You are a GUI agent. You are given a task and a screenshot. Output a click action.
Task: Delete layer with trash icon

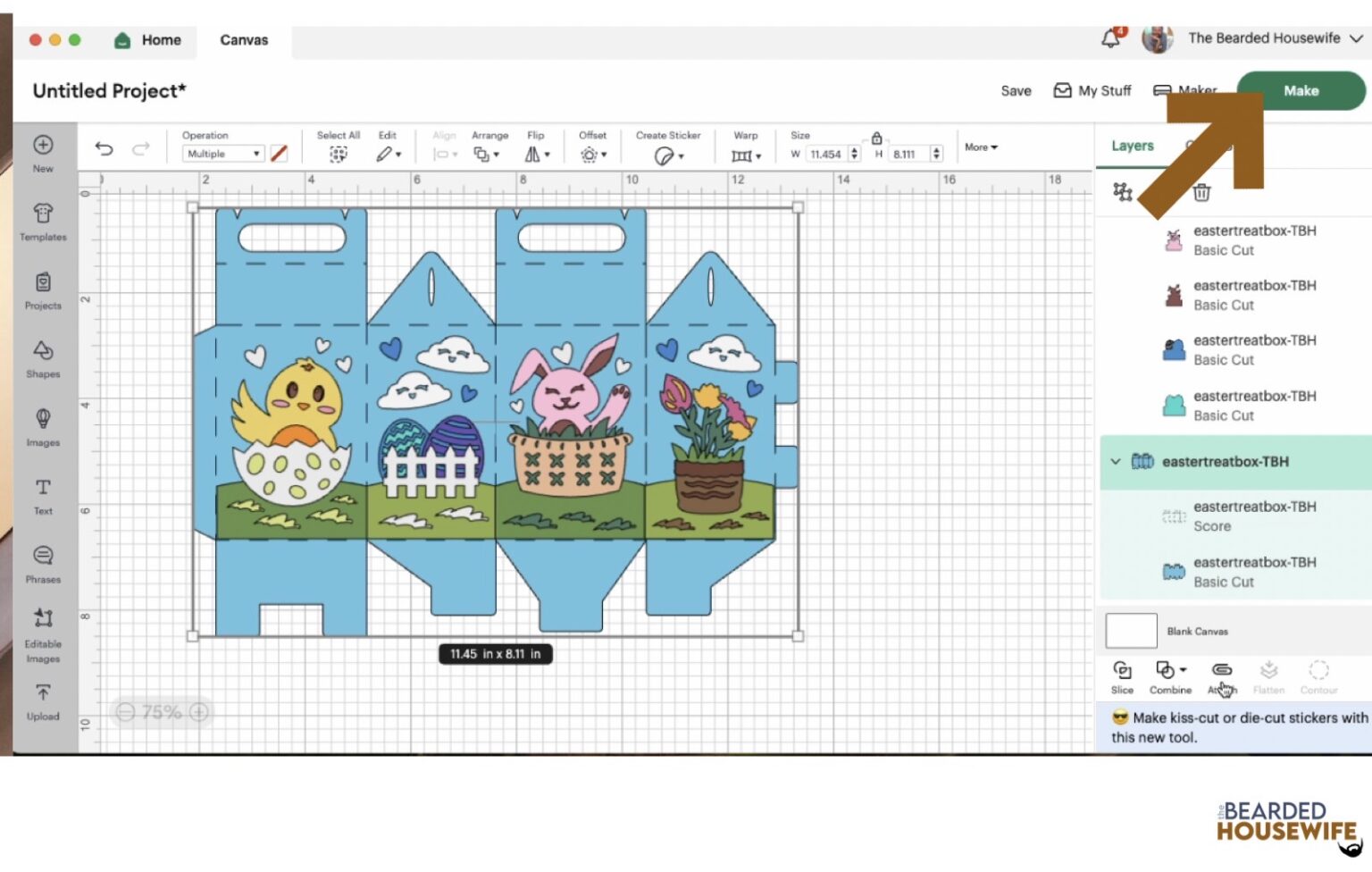click(x=1201, y=192)
